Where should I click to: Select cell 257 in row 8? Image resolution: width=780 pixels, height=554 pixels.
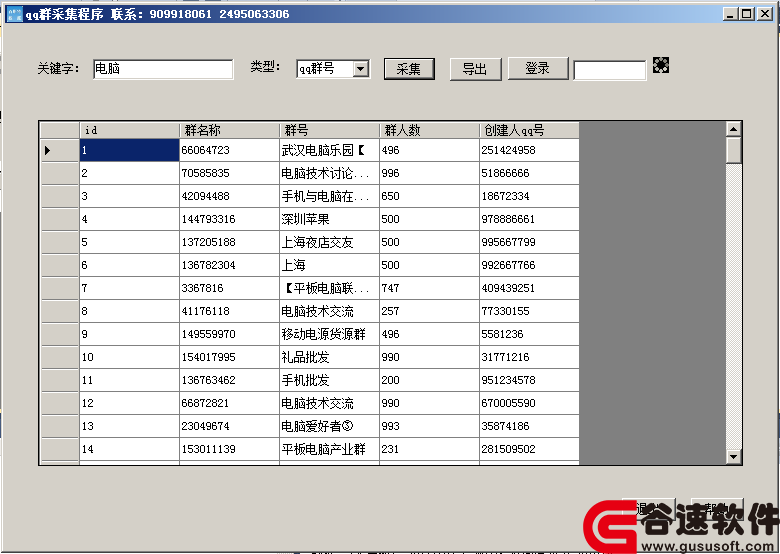(429, 311)
